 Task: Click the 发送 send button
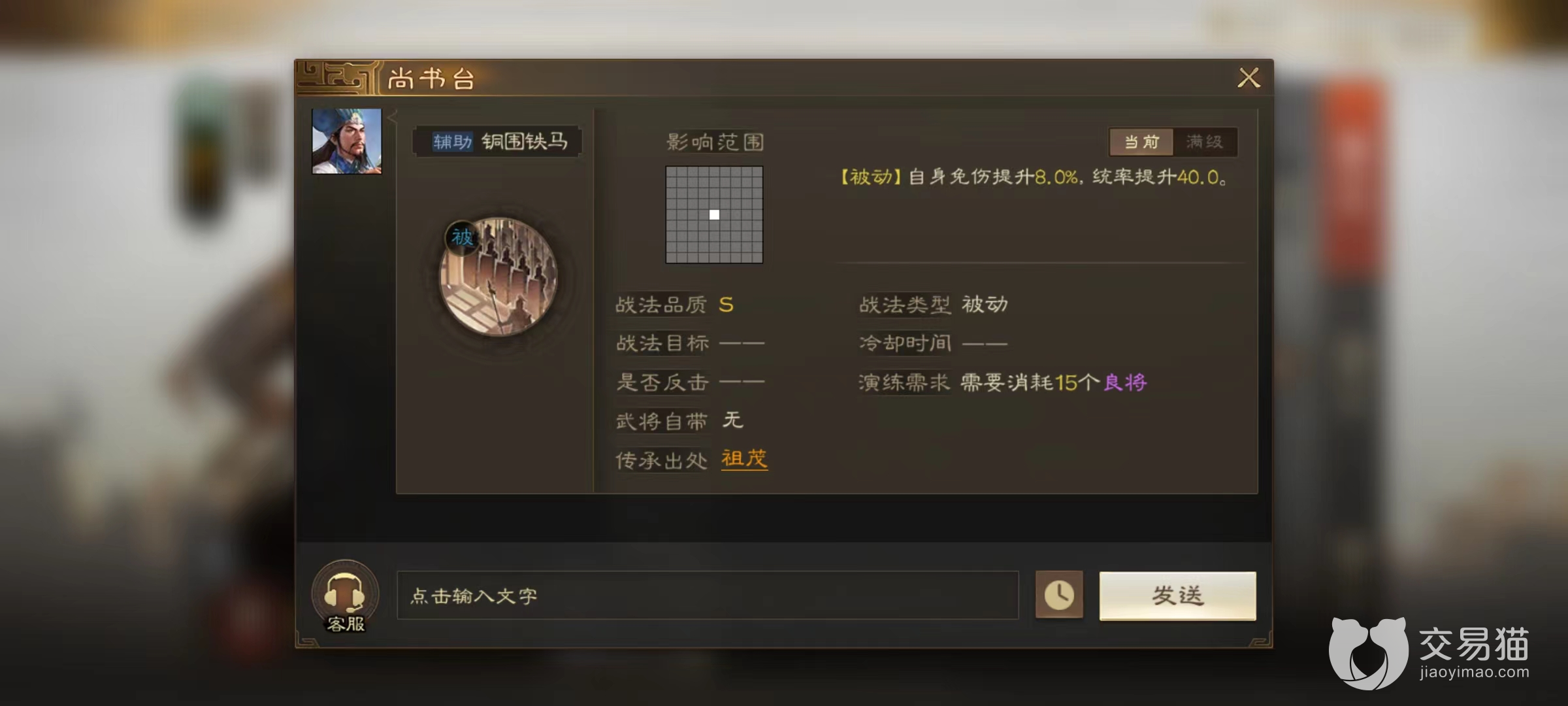pyautogui.click(x=1177, y=596)
